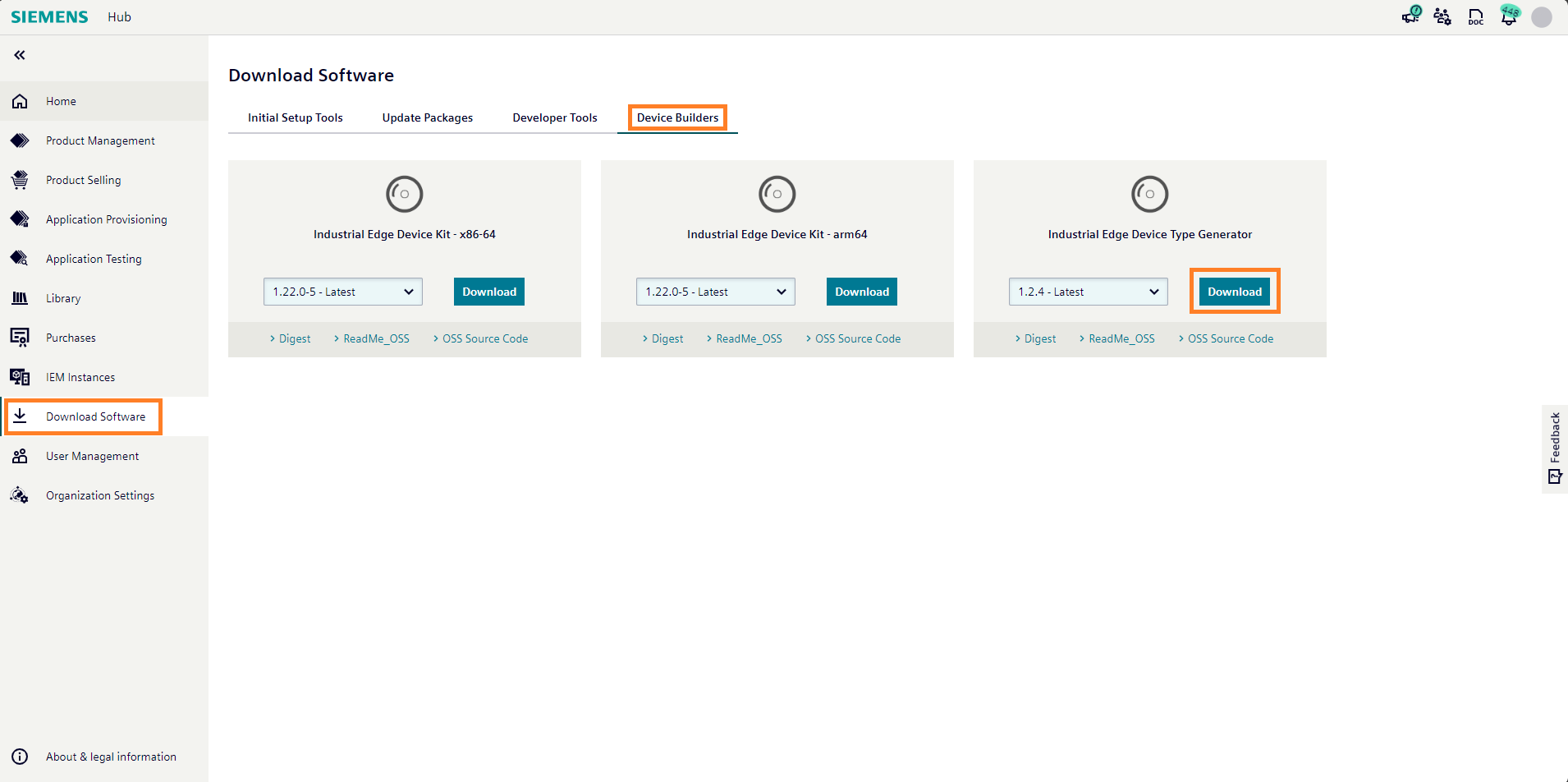The width and height of the screenshot is (1568, 782).
Task: Open the announcements megaphone icon
Action: click(1410, 16)
